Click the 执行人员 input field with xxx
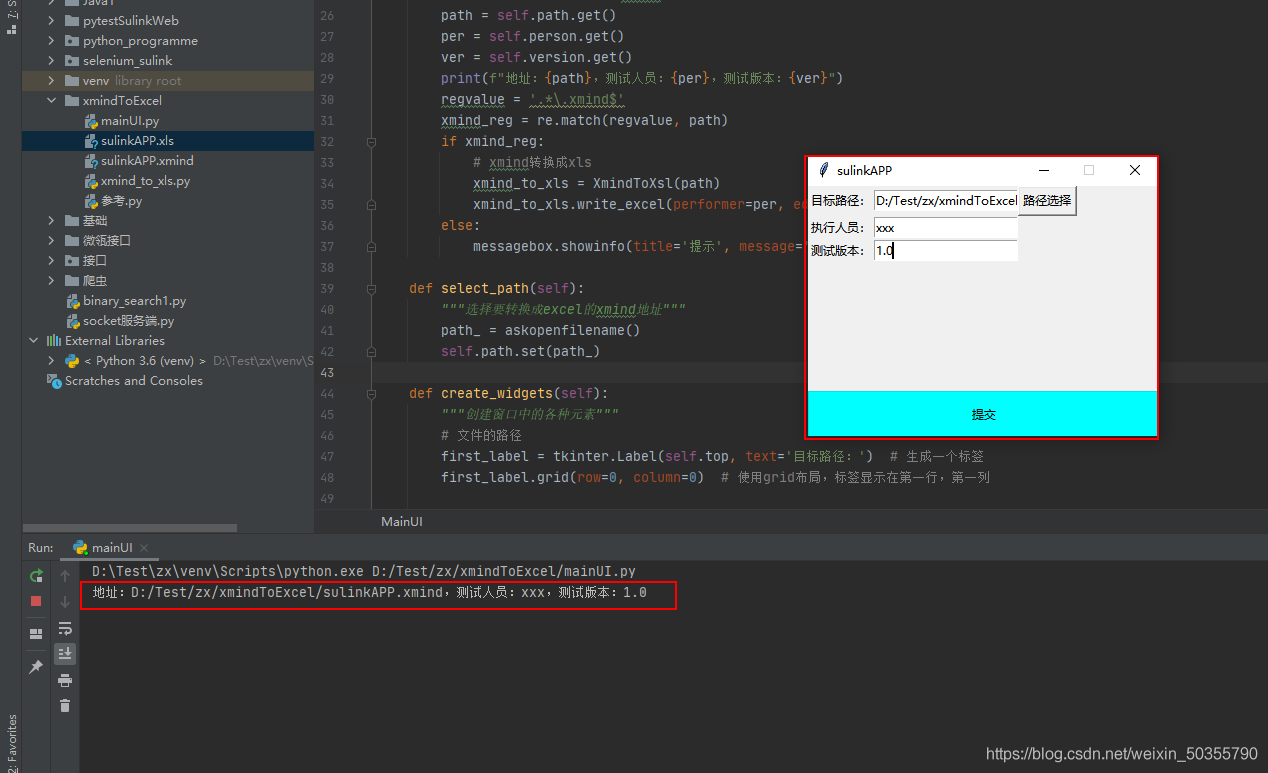 [945, 228]
